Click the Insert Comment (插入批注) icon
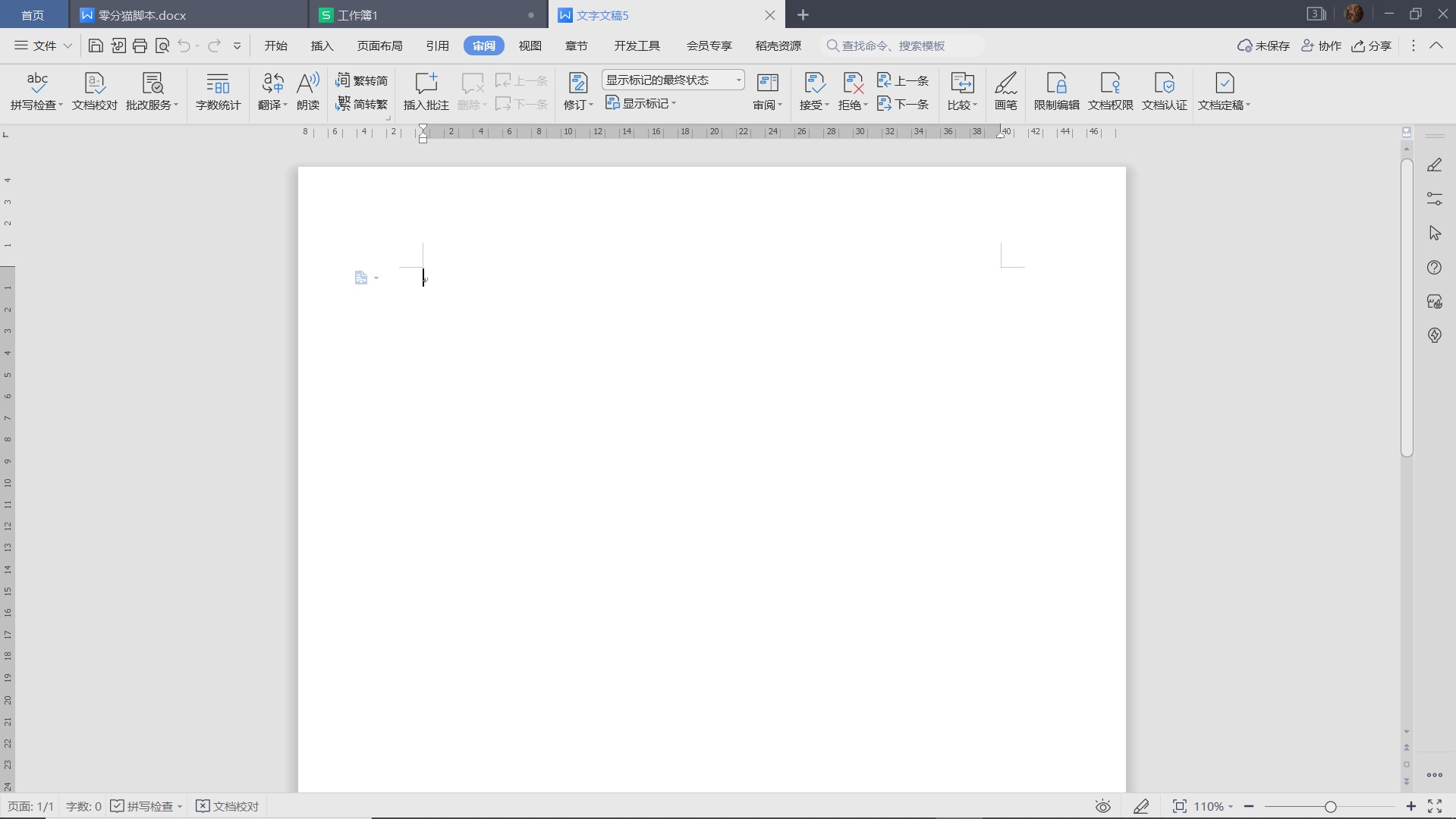This screenshot has height=819, width=1456. [x=426, y=91]
